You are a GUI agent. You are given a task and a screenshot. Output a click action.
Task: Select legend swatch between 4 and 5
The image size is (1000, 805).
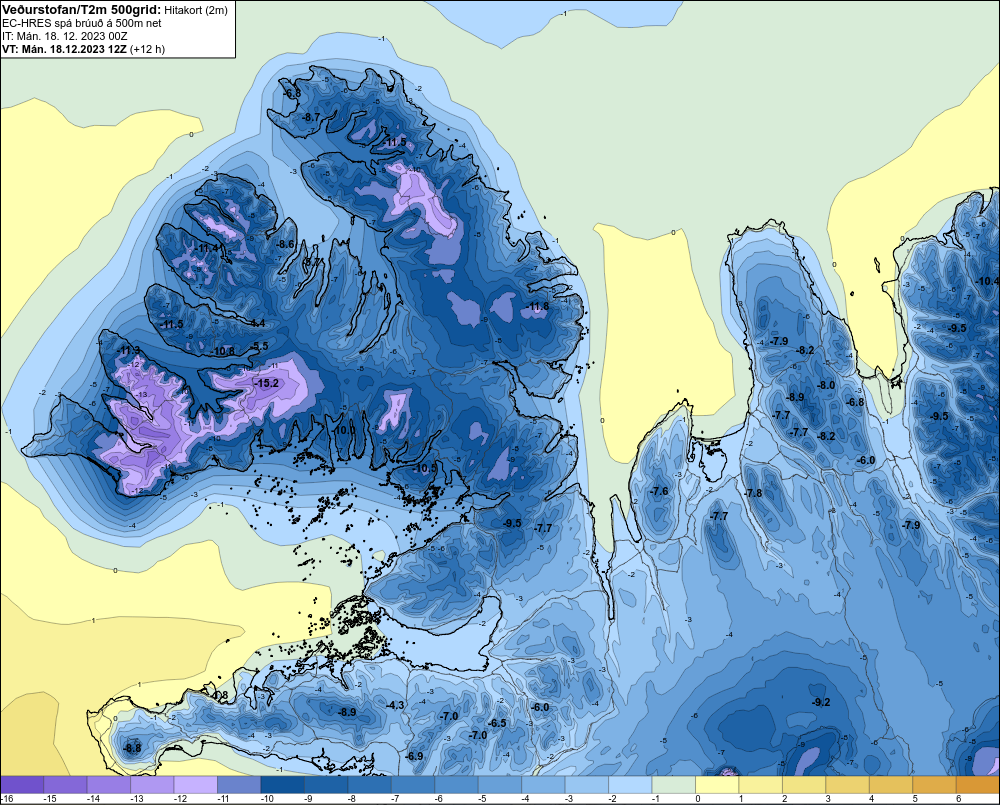point(891,785)
